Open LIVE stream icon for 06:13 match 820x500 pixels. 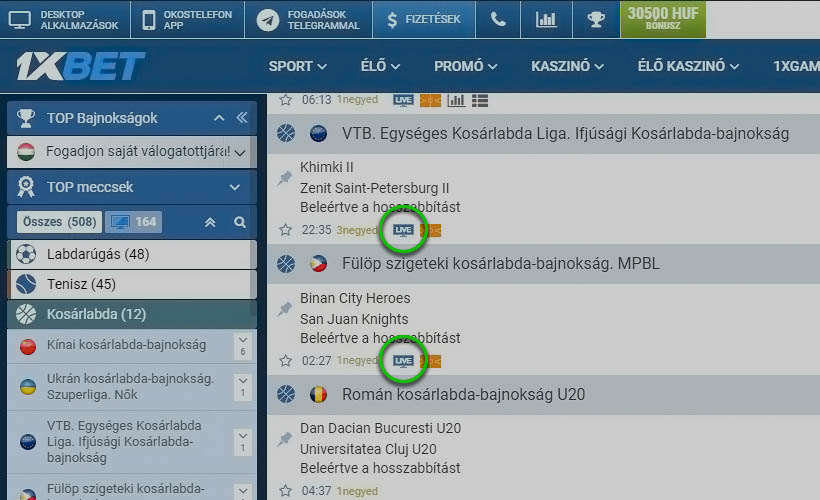403,100
